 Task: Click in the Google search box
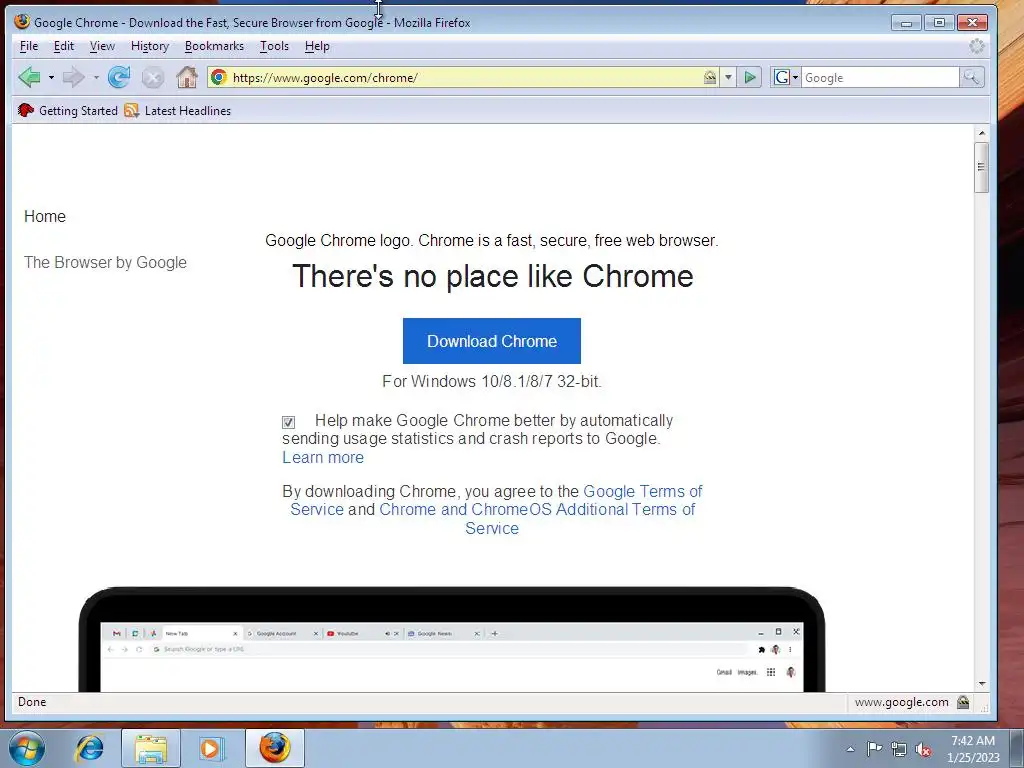tap(880, 78)
